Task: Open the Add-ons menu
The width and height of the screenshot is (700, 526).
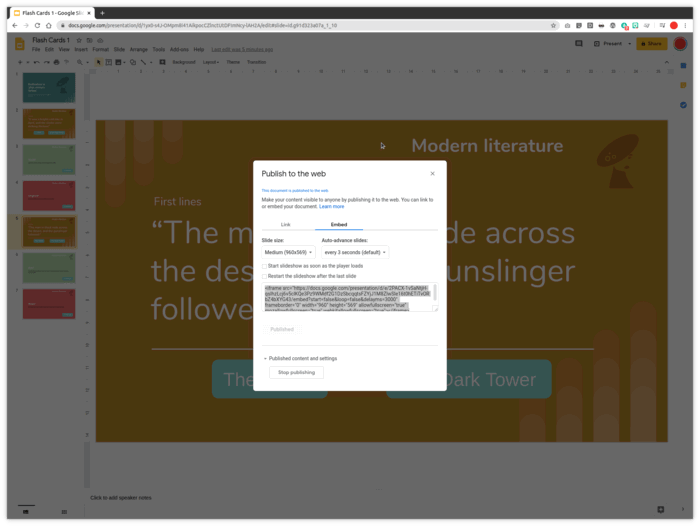Action: [179, 50]
